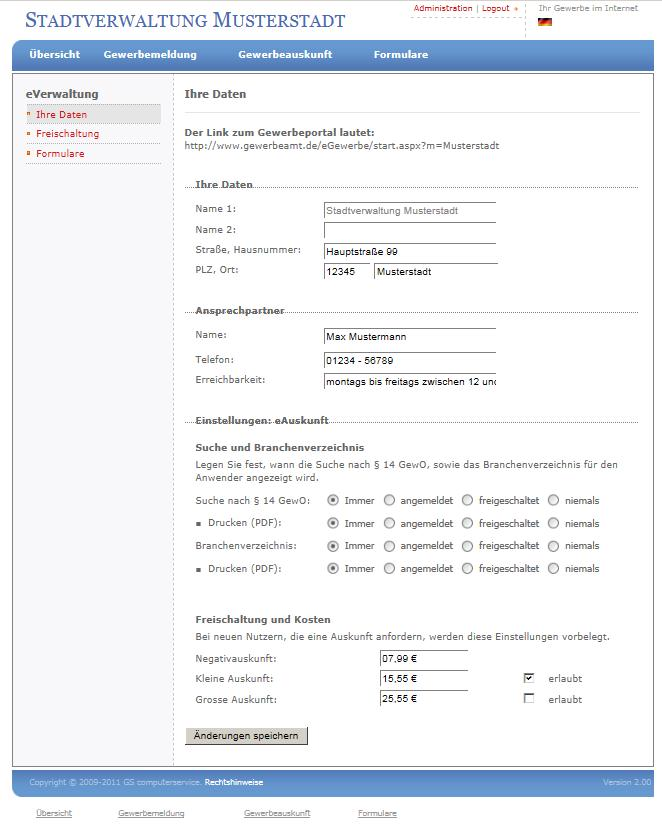Click the German flag language icon
662x836 pixels.
[x=545, y=22]
